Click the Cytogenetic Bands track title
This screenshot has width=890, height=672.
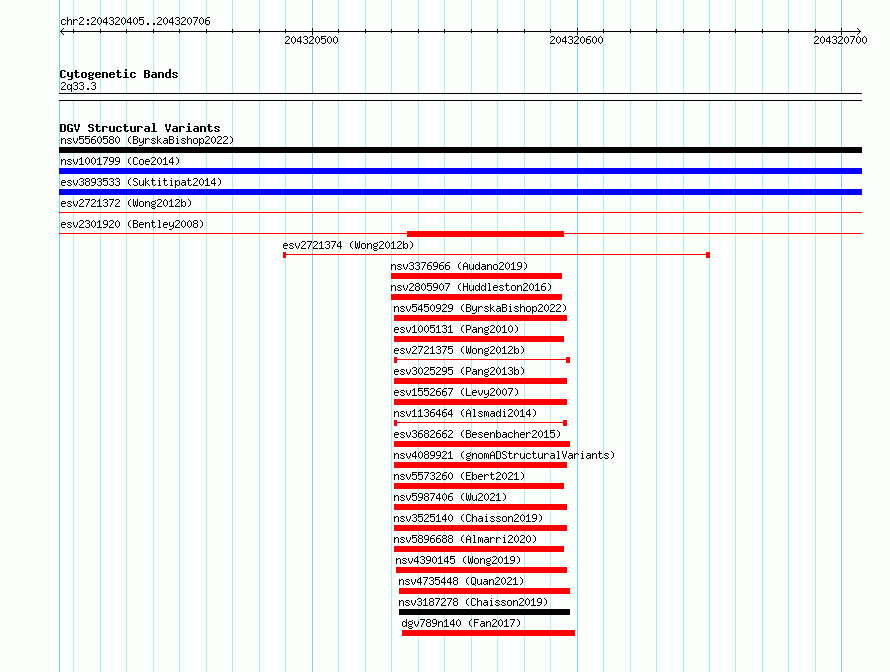[119, 74]
